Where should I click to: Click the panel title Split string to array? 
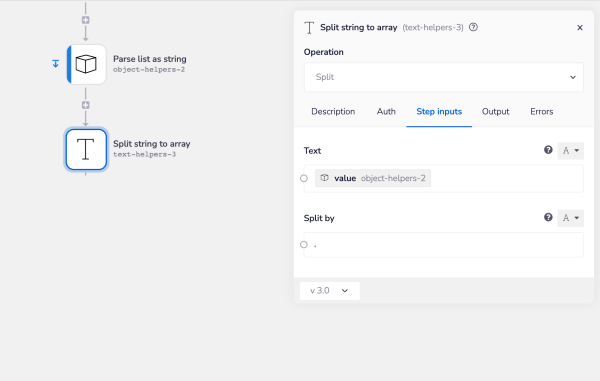(x=359, y=28)
